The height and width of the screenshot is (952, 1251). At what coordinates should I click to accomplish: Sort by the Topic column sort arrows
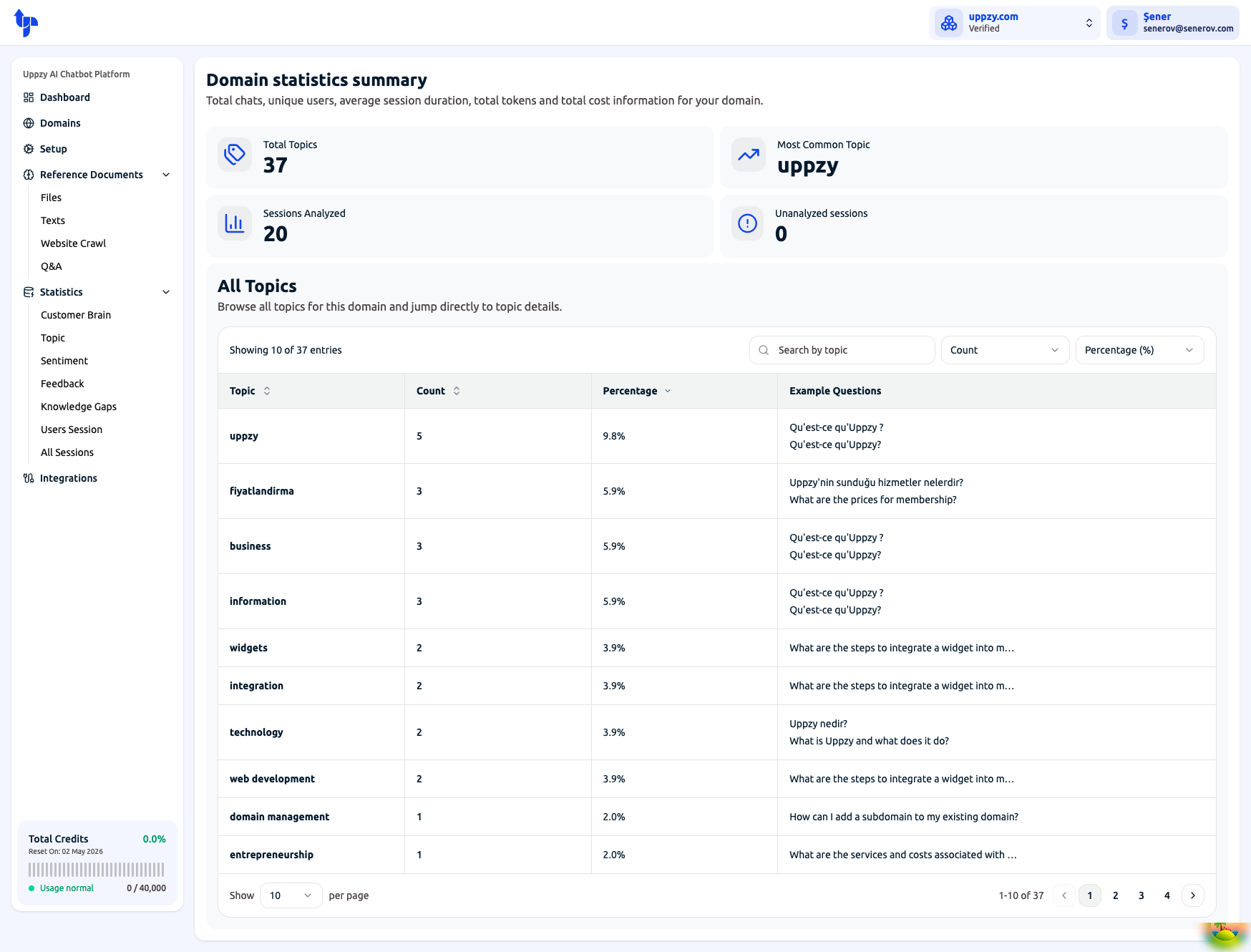(x=267, y=391)
